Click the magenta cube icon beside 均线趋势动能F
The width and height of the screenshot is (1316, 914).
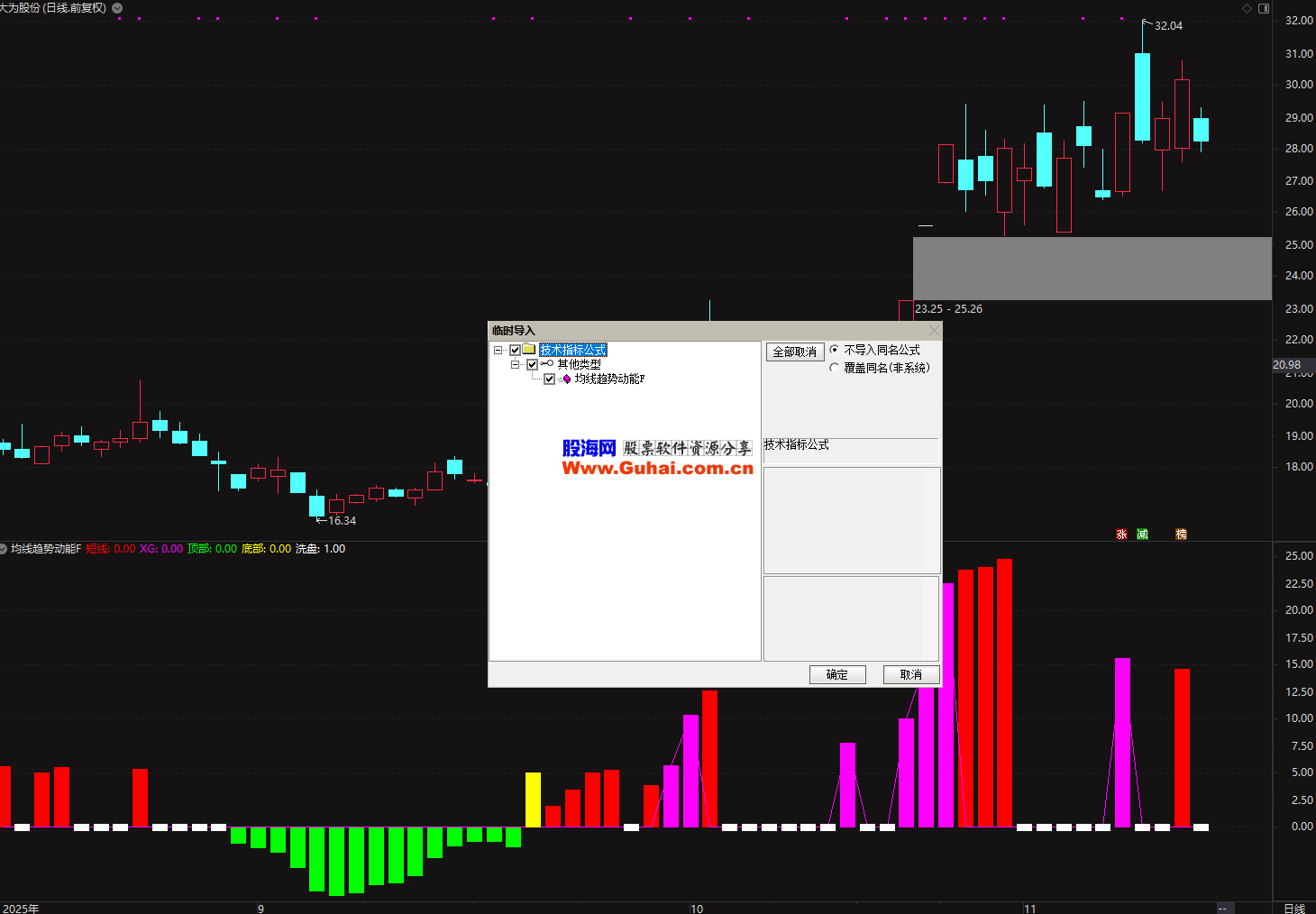pos(566,379)
